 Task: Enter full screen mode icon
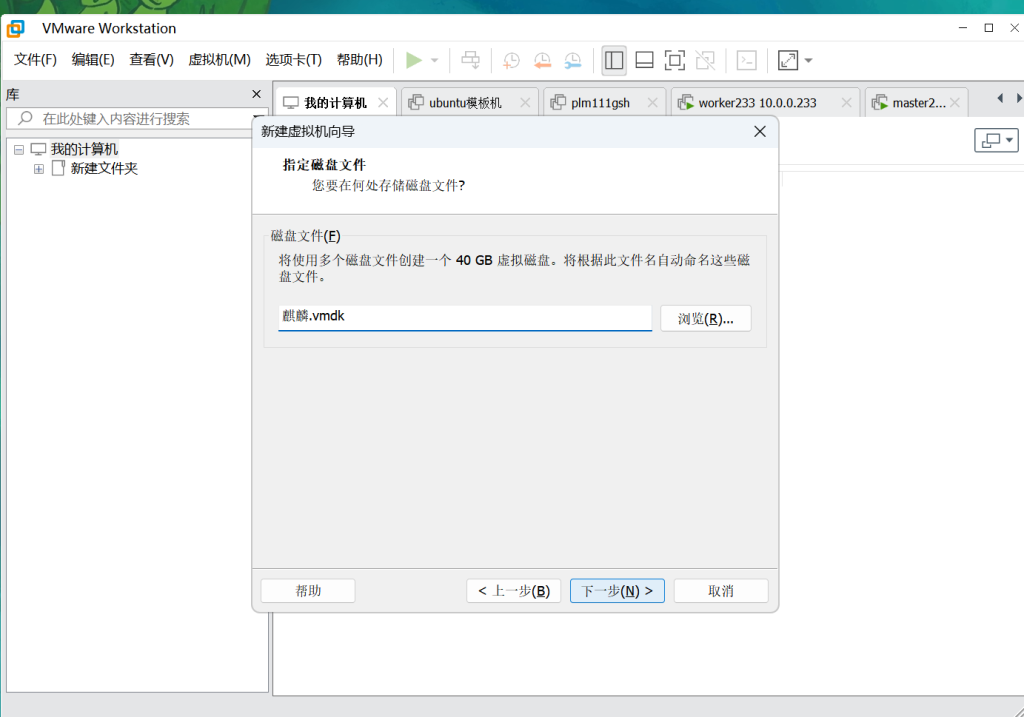[675, 60]
